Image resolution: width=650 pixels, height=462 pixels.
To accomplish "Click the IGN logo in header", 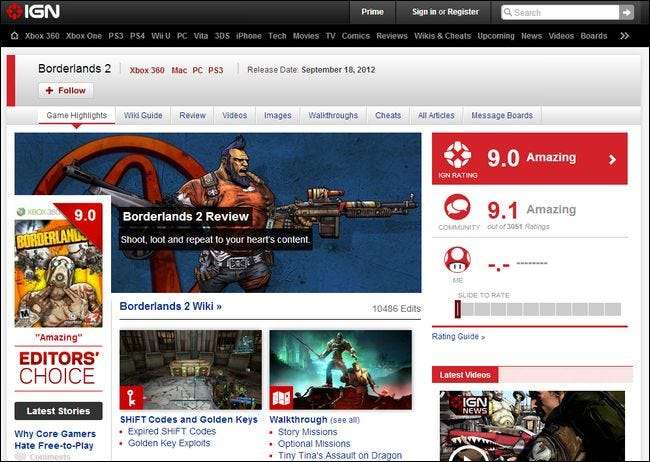I will point(35,12).
